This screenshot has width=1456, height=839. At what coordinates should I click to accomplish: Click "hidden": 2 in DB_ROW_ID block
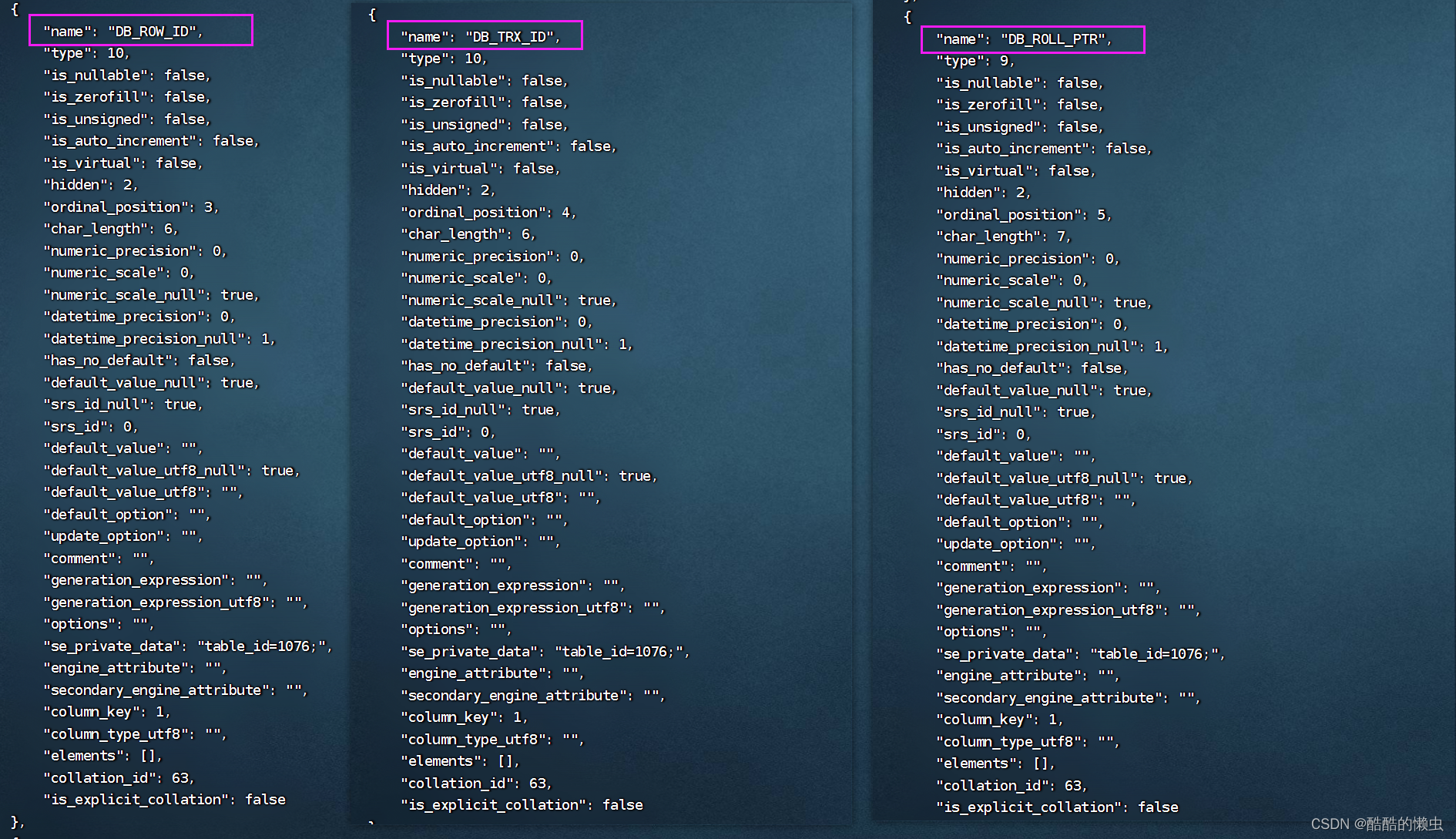click(91, 185)
